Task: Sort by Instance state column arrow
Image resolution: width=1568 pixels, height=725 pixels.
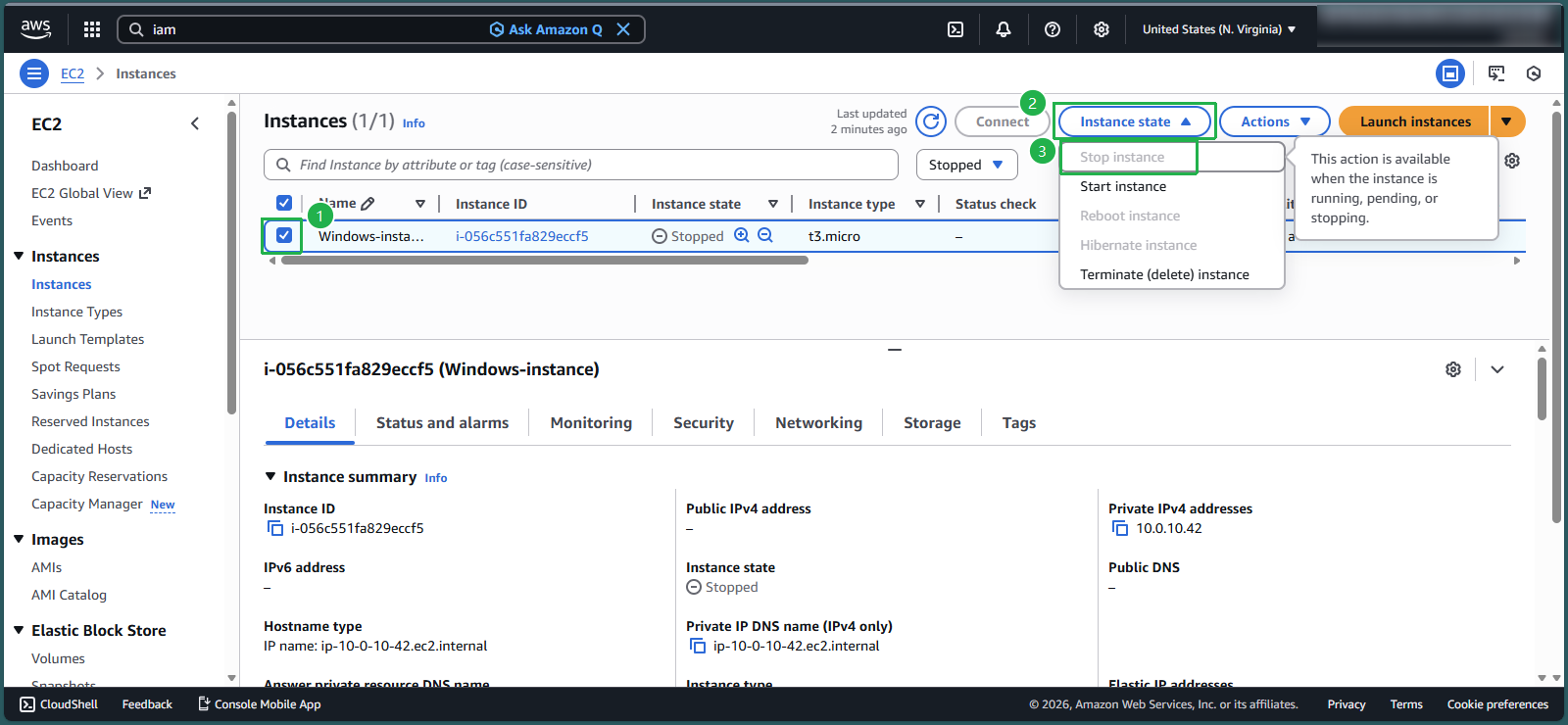Action: 773,204
